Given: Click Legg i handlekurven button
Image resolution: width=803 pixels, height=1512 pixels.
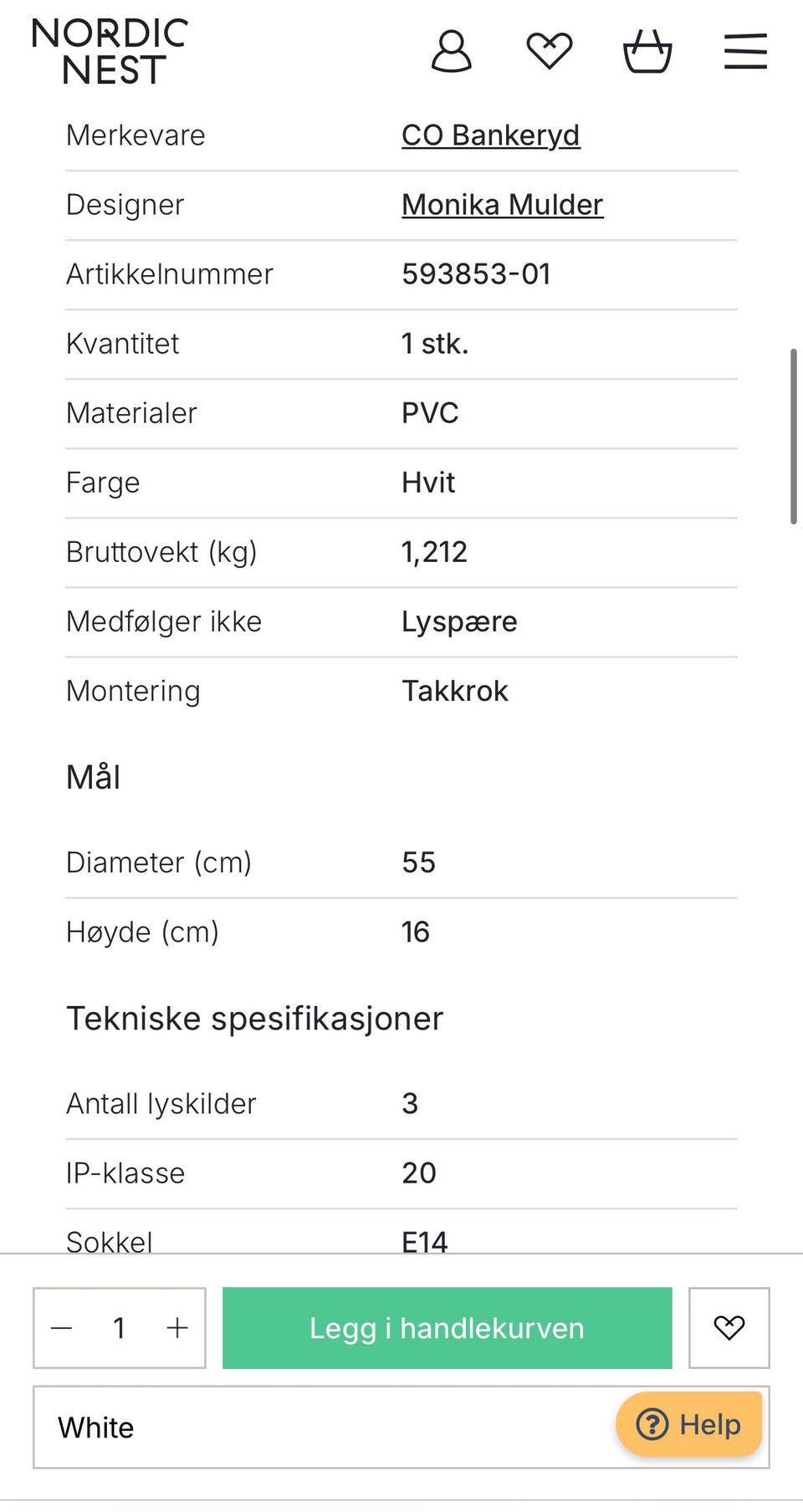Looking at the screenshot, I should click(448, 1328).
